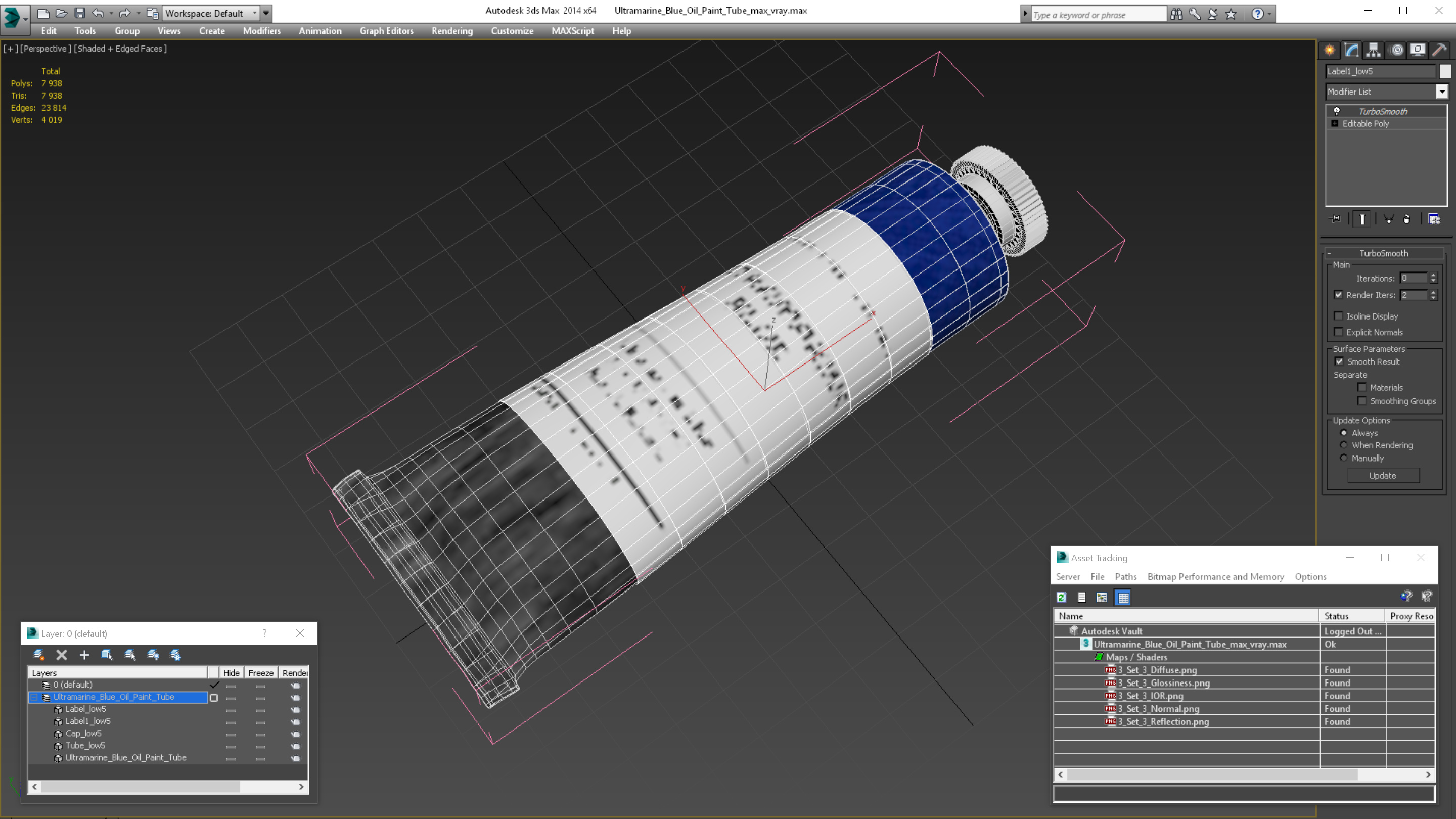Switch Asset Tracking to tree view
The width and height of the screenshot is (1456, 819).
pos(1102,597)
